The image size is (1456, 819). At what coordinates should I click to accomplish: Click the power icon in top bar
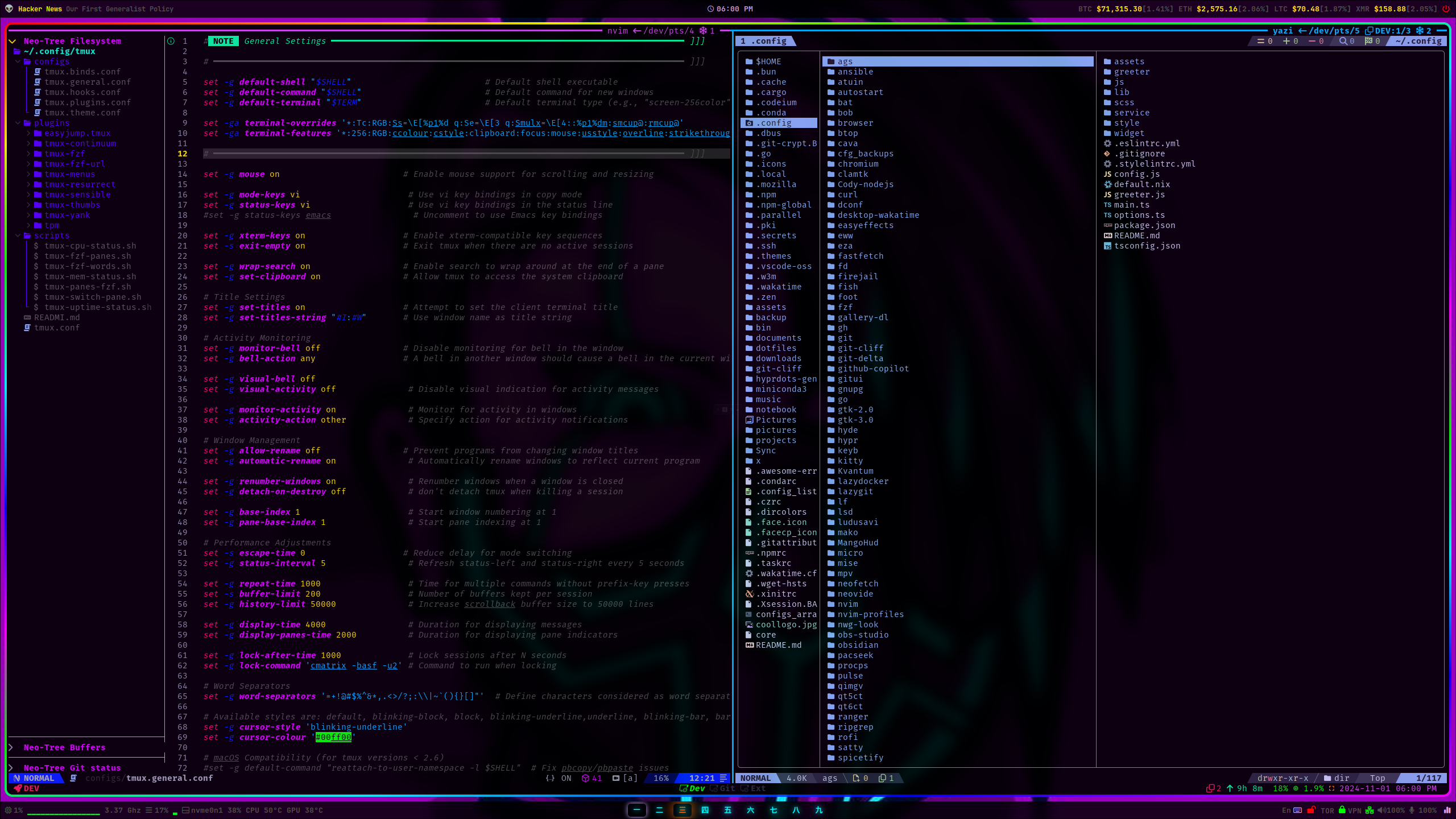click(1445, 9)
